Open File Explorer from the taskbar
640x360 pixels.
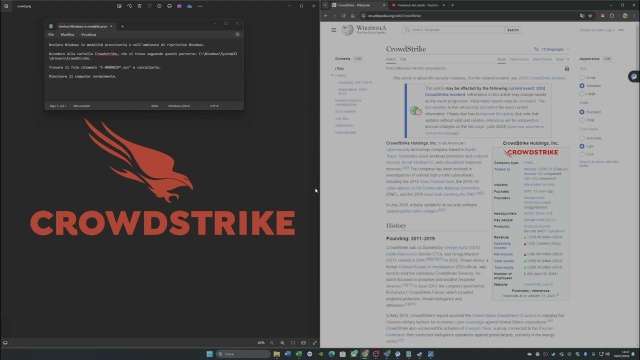pos(277,354)
